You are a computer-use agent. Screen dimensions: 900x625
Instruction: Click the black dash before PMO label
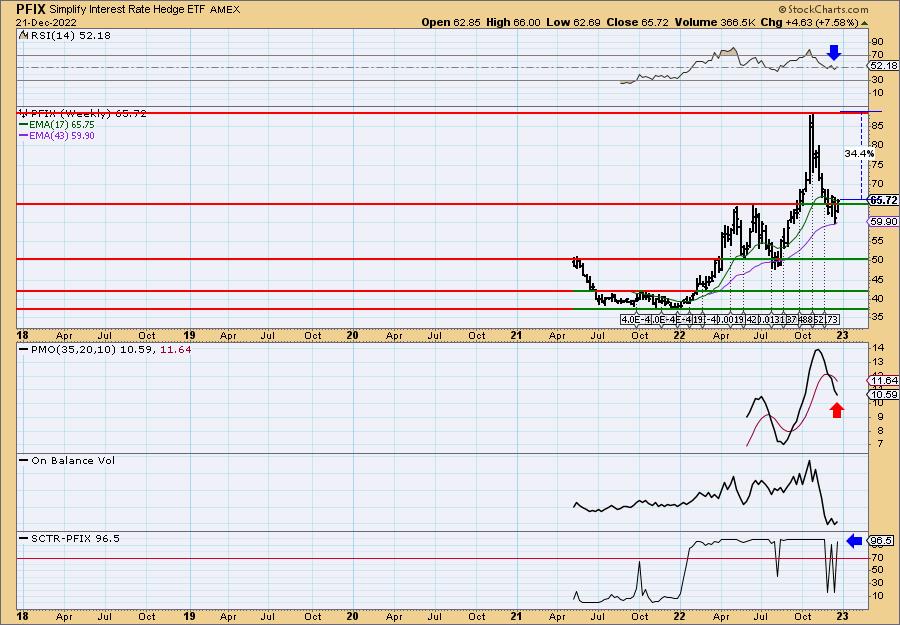24,350
